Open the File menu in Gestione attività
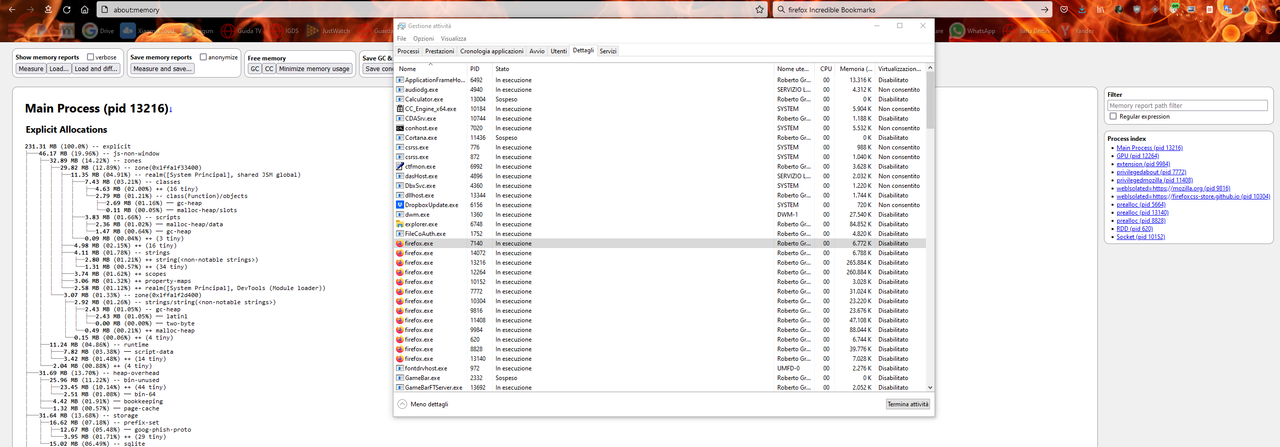 [x=401, y=38]
